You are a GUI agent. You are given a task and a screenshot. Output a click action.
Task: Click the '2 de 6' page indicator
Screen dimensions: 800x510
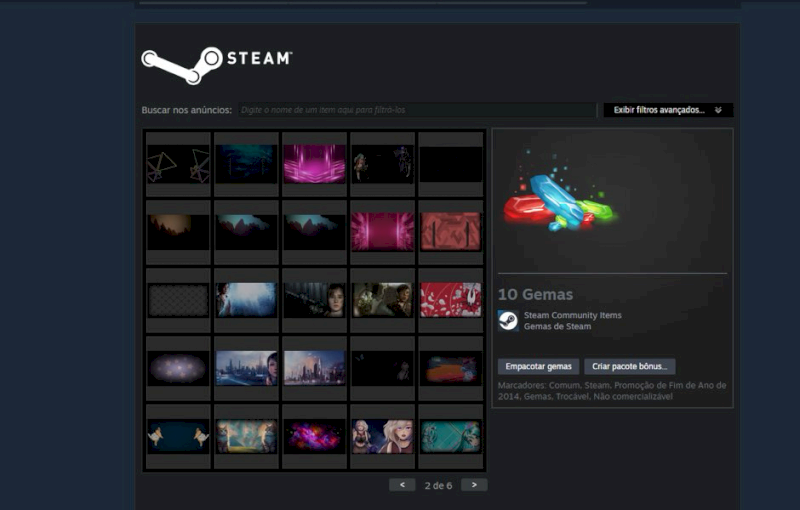[438, 486]
